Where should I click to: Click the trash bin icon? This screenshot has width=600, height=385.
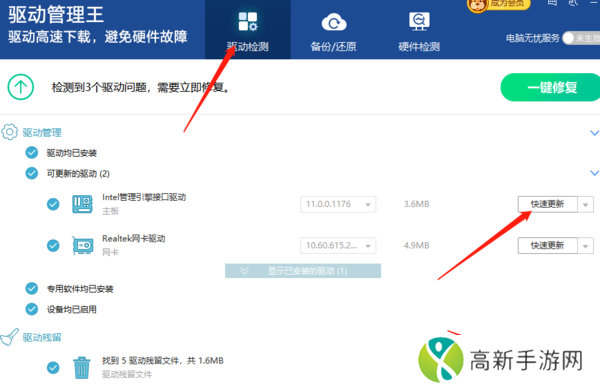(82, 367)
